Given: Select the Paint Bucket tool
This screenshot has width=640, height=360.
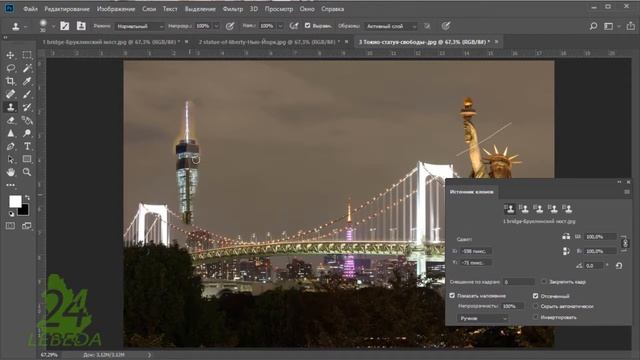Looking at the screenshot, I should pos(27,120).
